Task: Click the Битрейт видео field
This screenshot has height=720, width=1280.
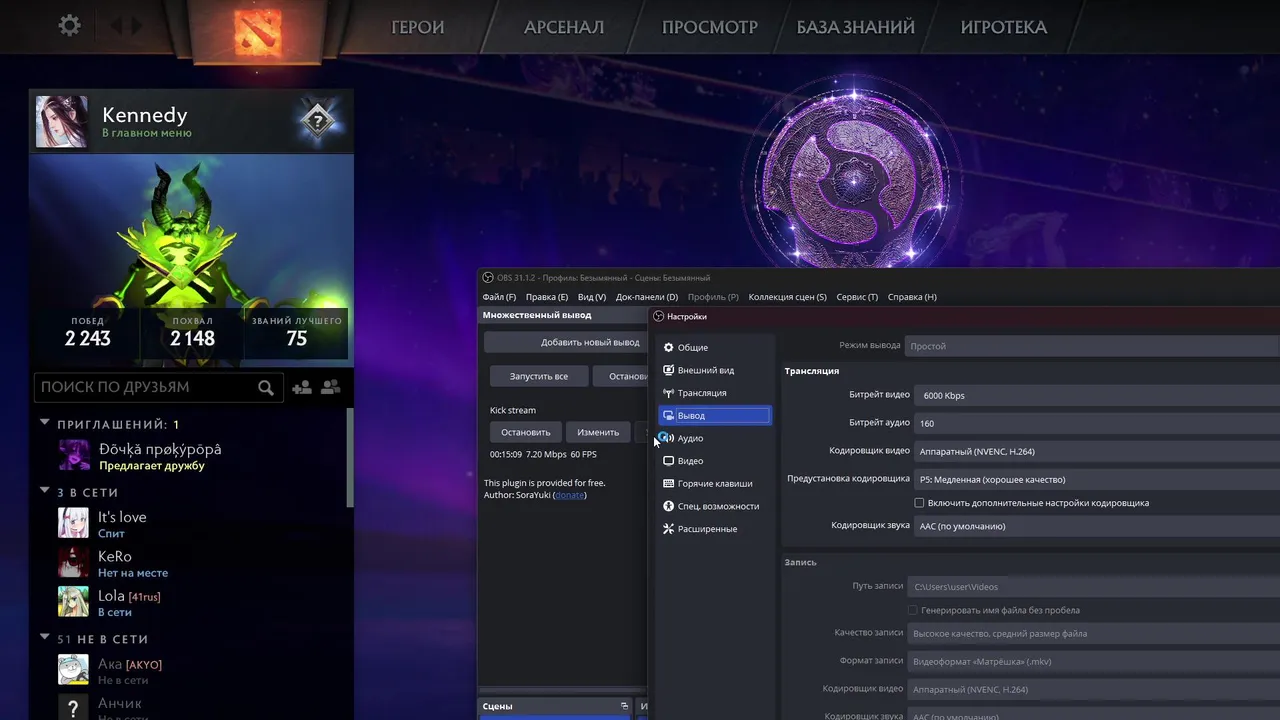Action: pos(1097,395)
